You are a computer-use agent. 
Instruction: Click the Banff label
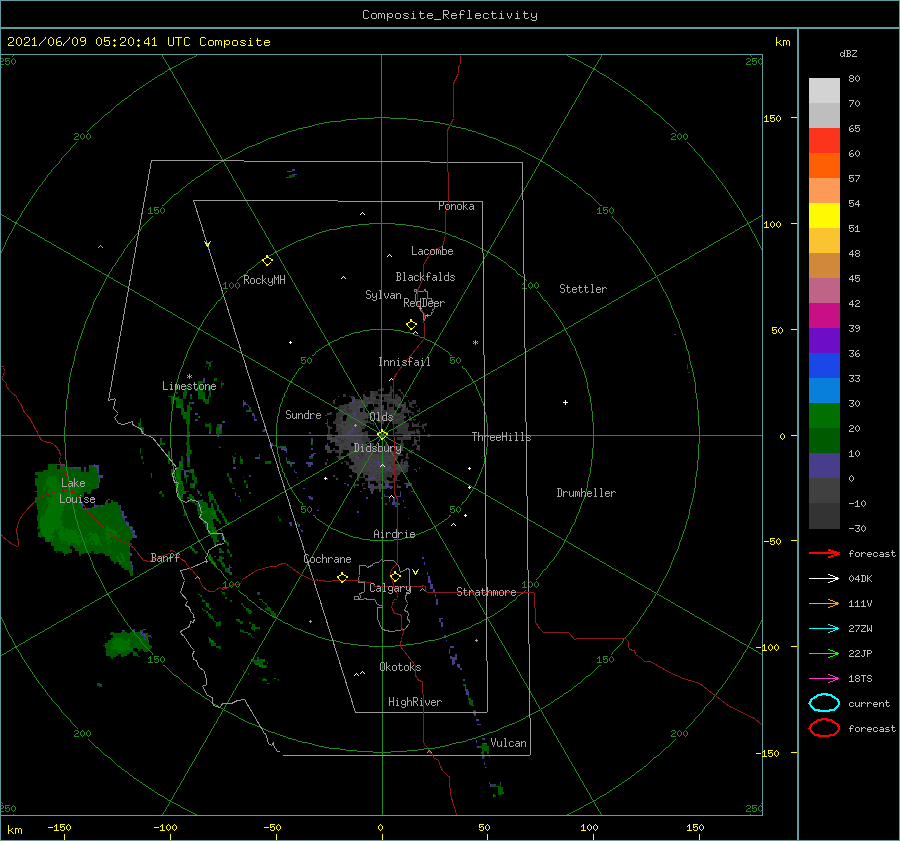165,557
